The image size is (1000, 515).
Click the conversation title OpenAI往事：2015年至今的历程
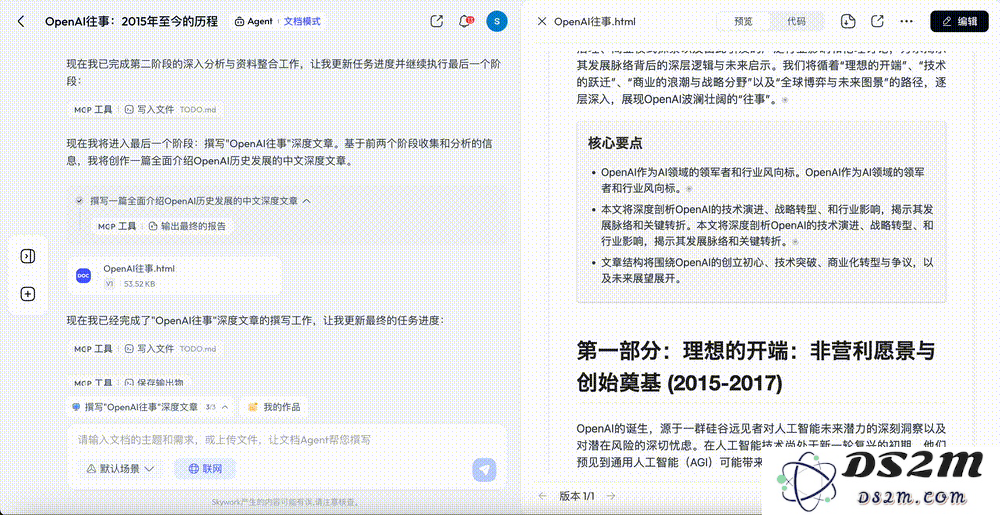coord(131,21)
